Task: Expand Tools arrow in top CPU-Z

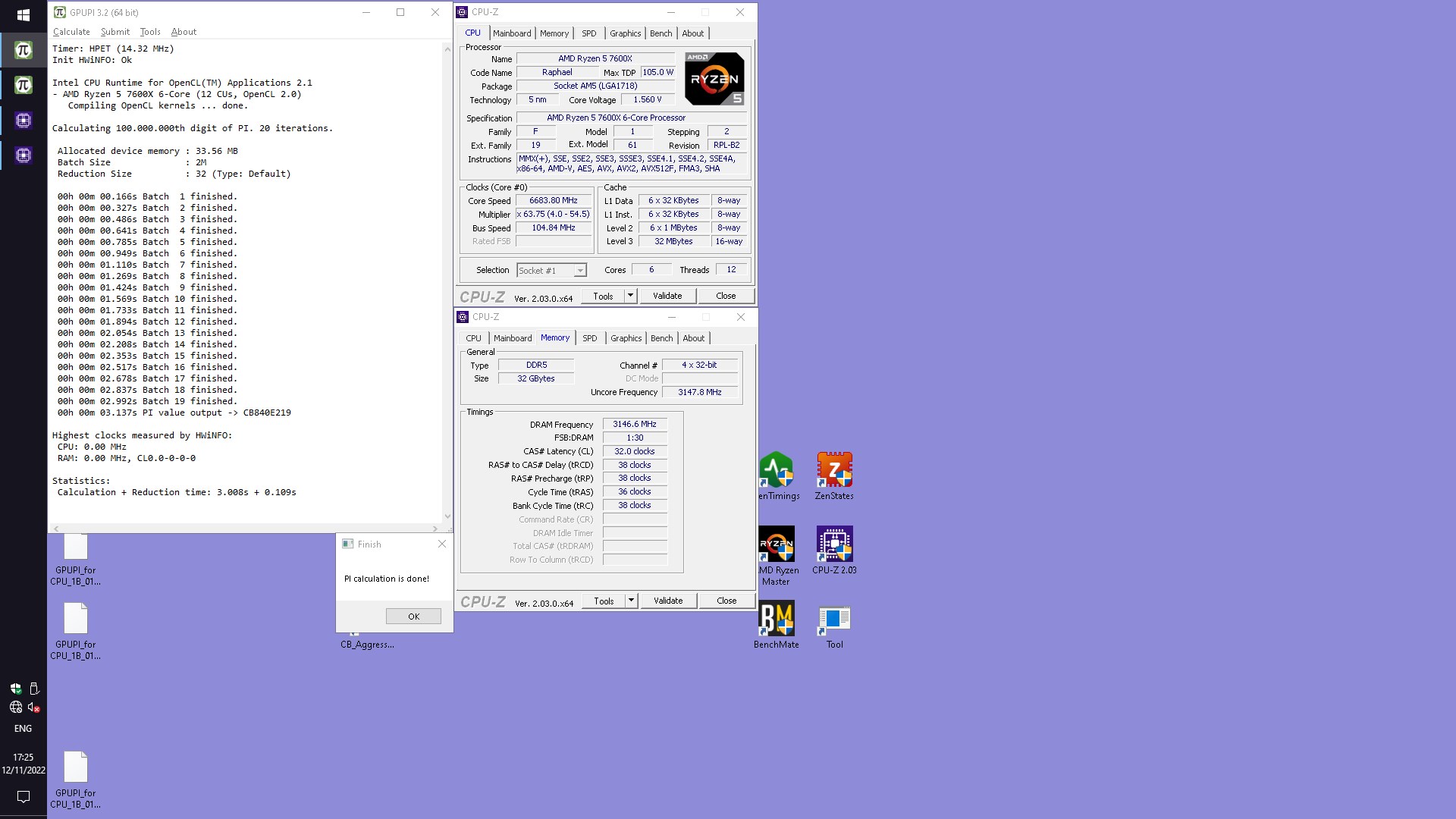Action: click(x=630, y=296)
